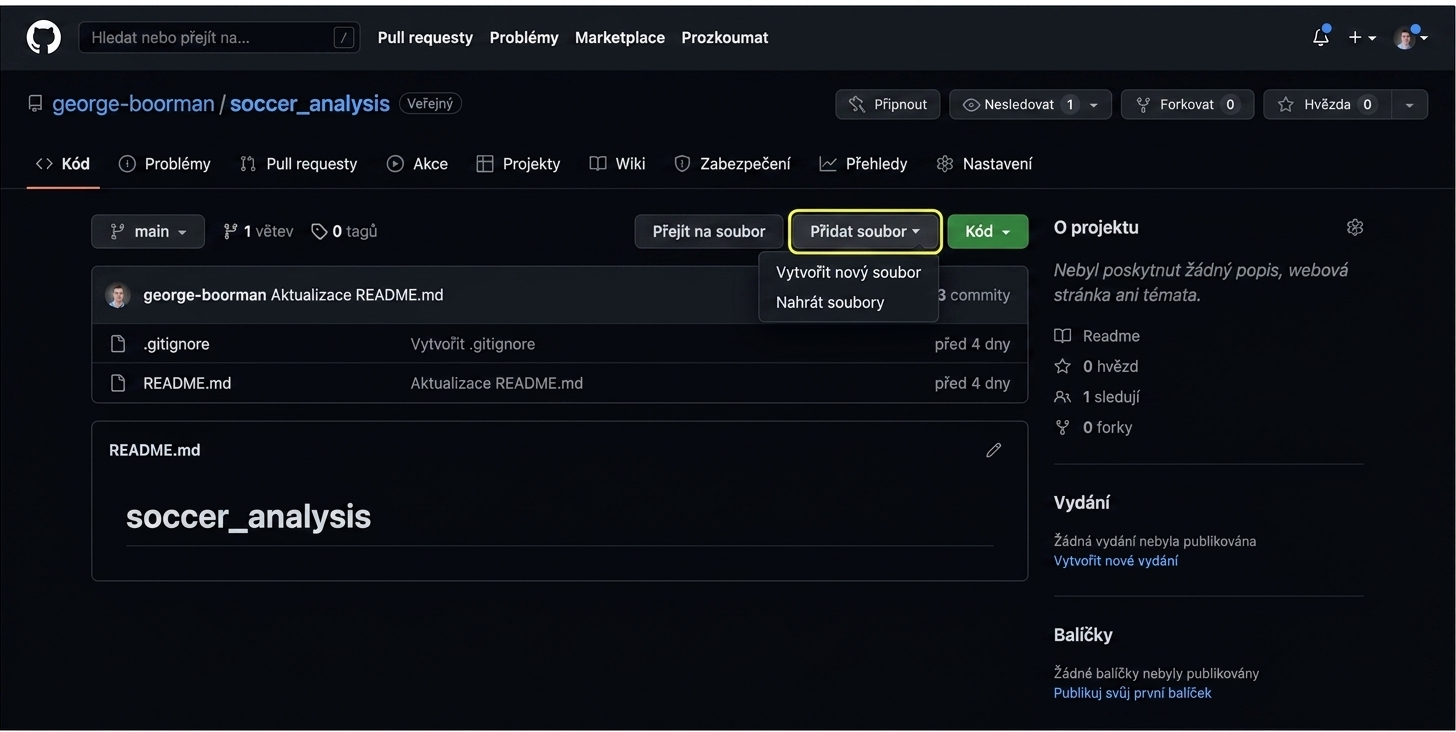Click the commit author avatar thumbnail
Image resolution: width=1456 pixels, height=732 pixels.
[x=118, y=295]
